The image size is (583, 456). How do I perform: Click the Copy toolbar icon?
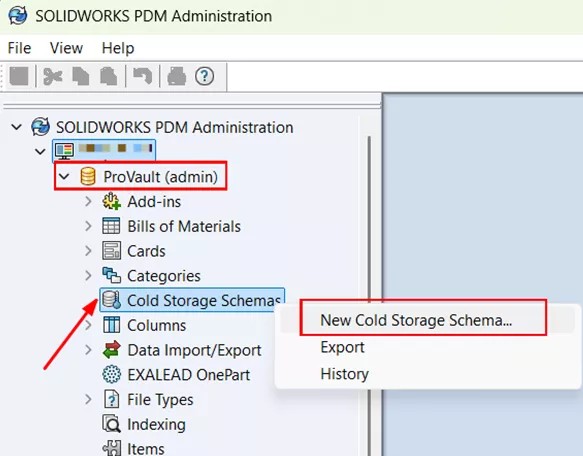coord(81,77)
